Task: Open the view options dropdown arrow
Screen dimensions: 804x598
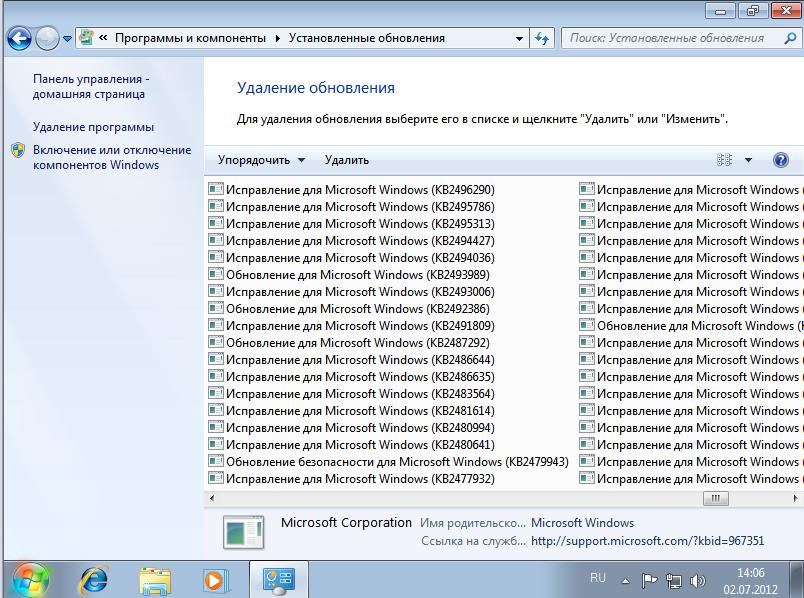Action: tap(749, 160)
